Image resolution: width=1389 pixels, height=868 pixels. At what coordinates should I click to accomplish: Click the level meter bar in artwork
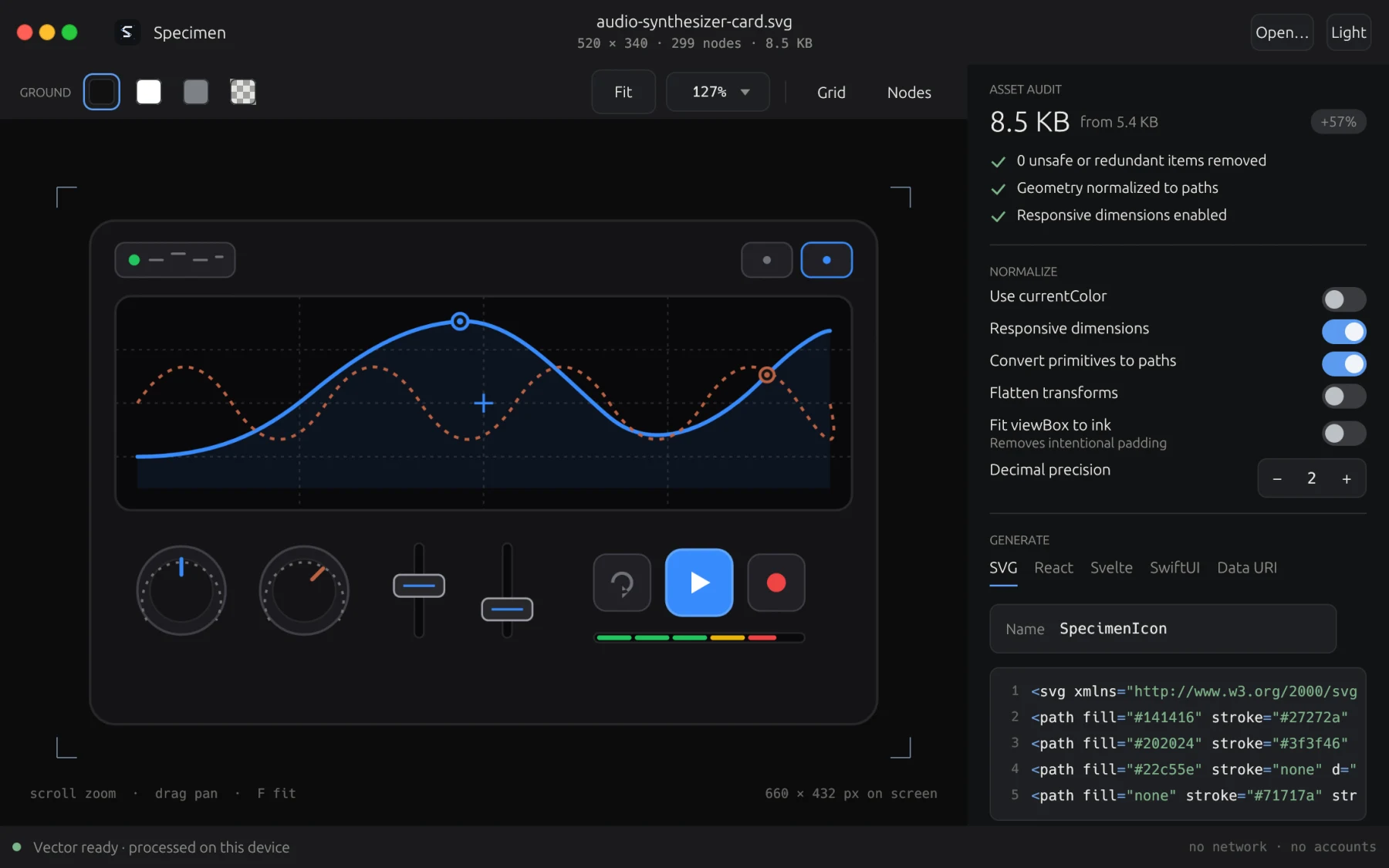pos(699,638)
